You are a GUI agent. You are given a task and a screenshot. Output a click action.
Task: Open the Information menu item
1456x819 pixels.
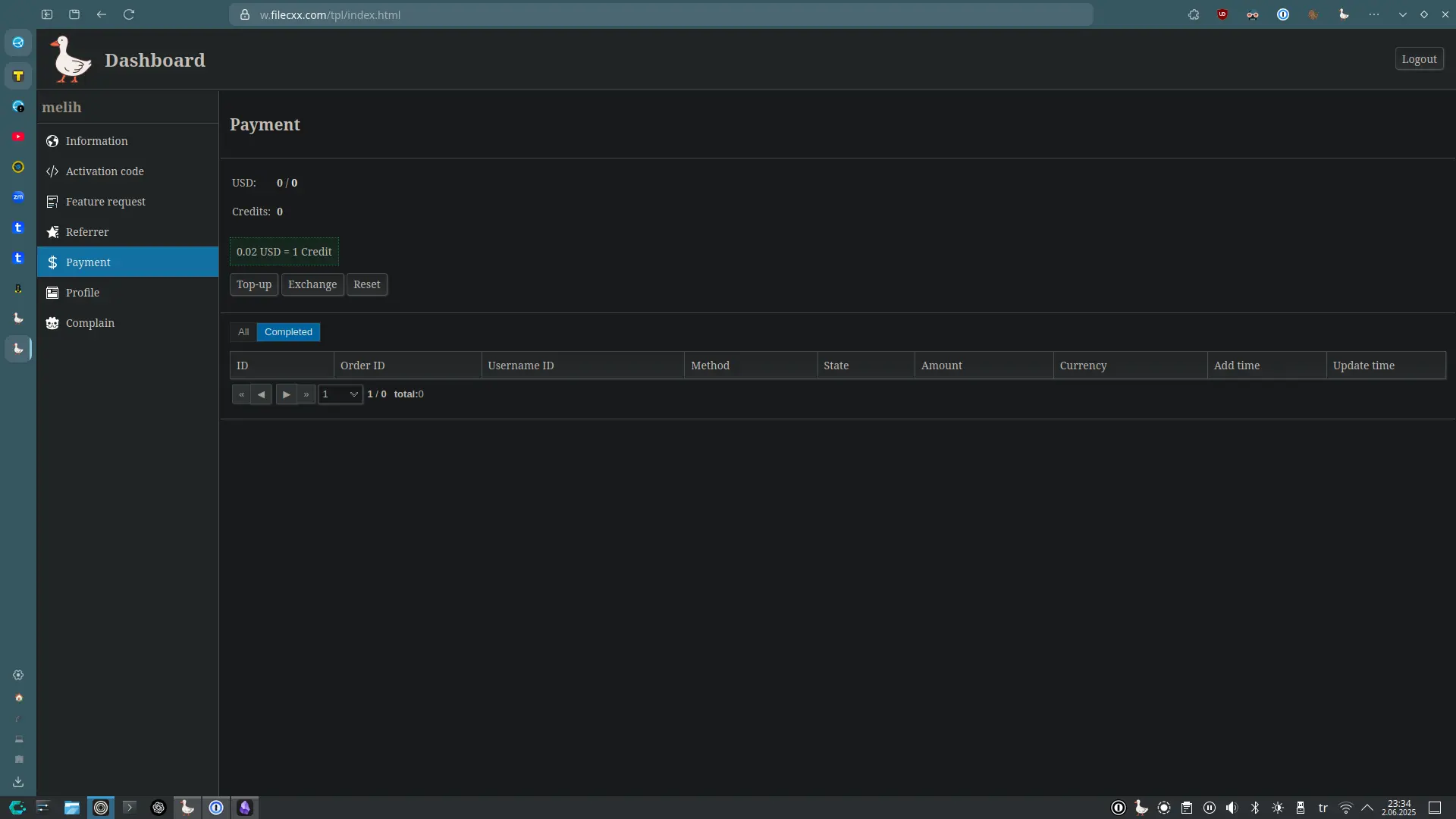click(x=127, y=141)
